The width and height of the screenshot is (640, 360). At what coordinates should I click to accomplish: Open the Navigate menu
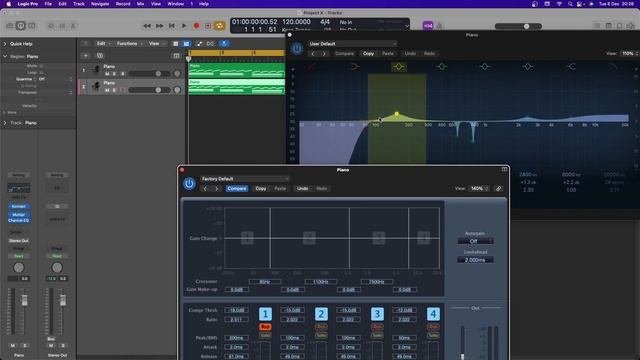click(100, 4)
